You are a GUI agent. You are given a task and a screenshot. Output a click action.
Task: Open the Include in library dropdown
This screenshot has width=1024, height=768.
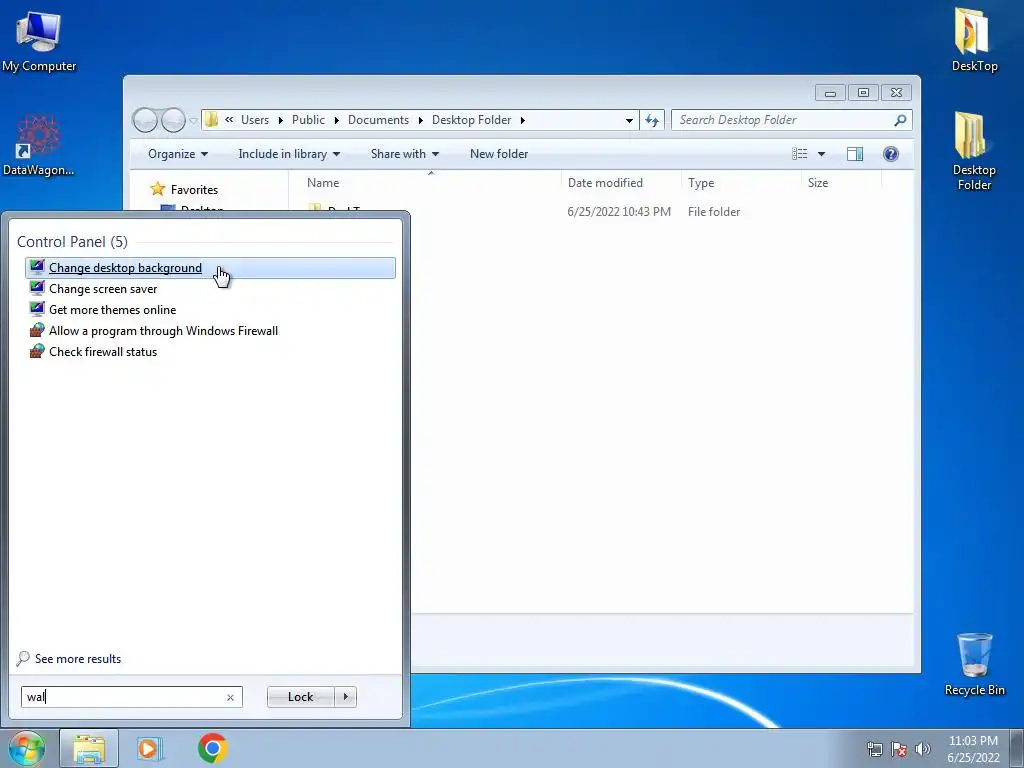coord(289,154)
